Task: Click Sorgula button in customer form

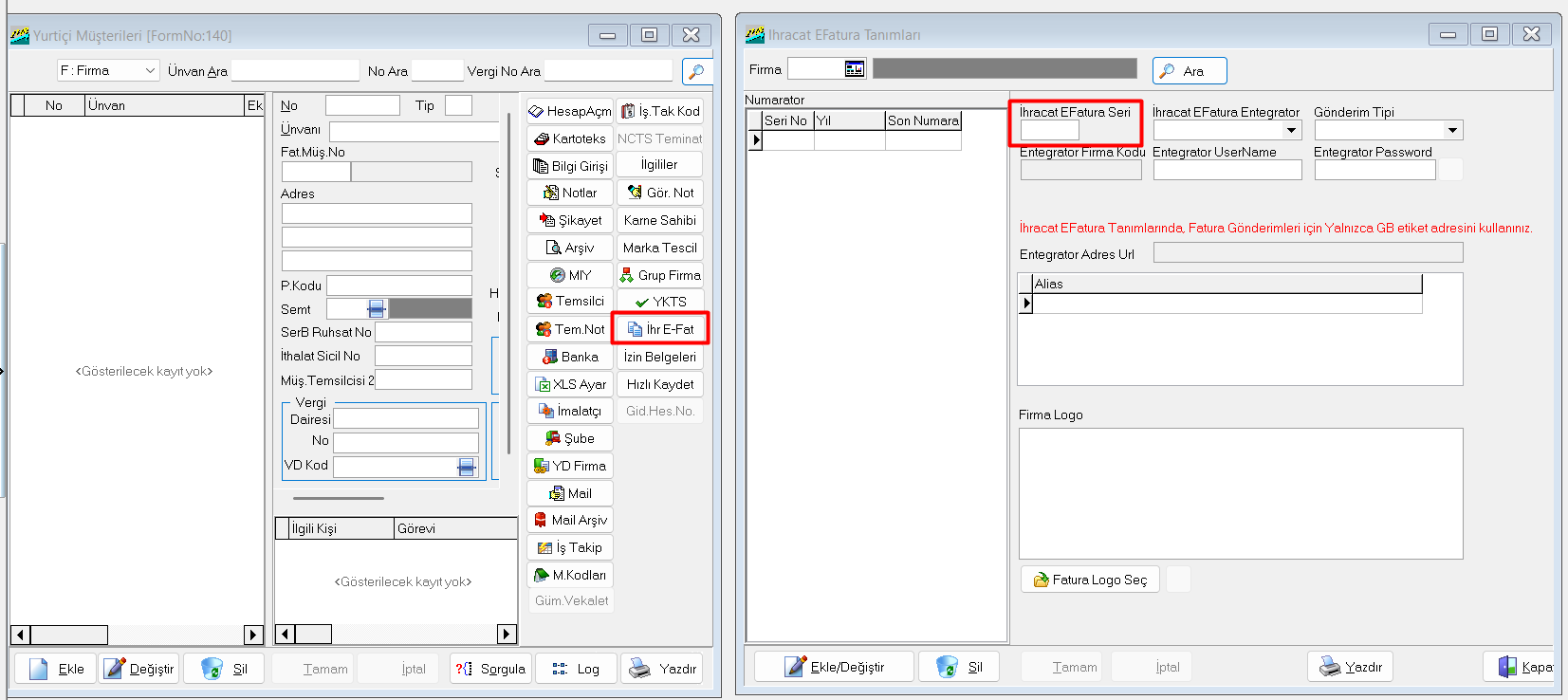Action: coord(490,669)
